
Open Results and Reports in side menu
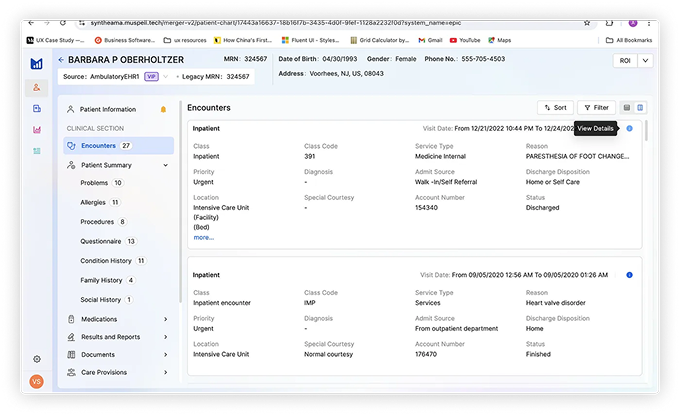click(111, 337)
